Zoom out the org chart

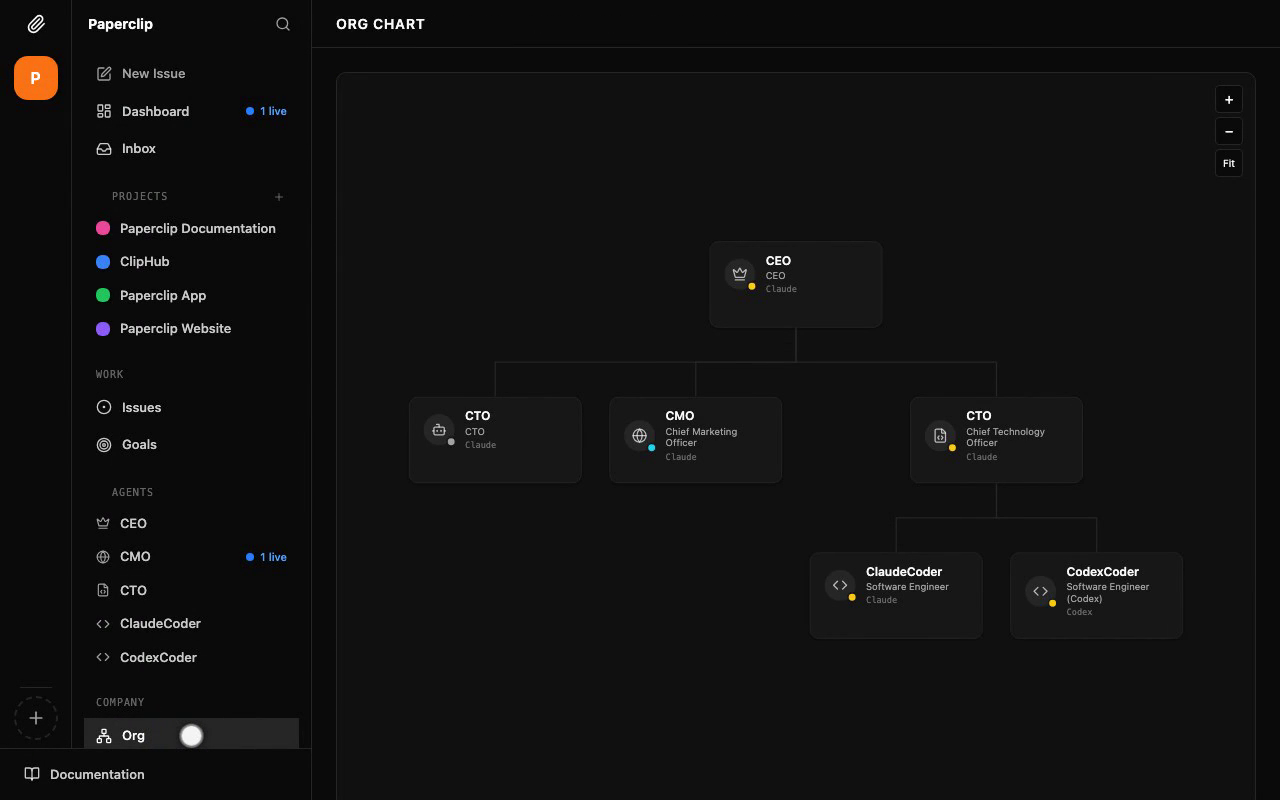1229,132
